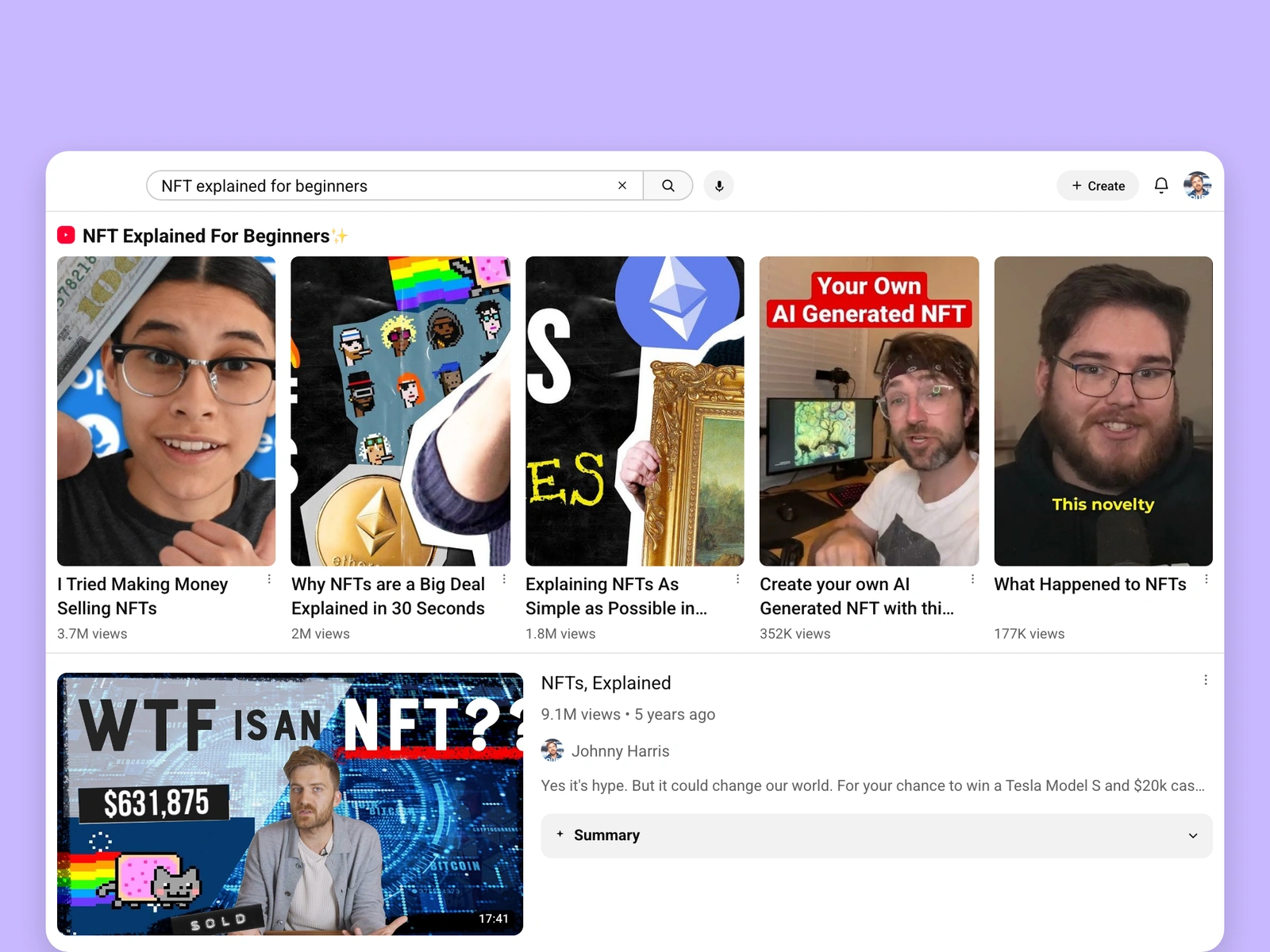Click the '1.8M views' count

tap(560, 634)
